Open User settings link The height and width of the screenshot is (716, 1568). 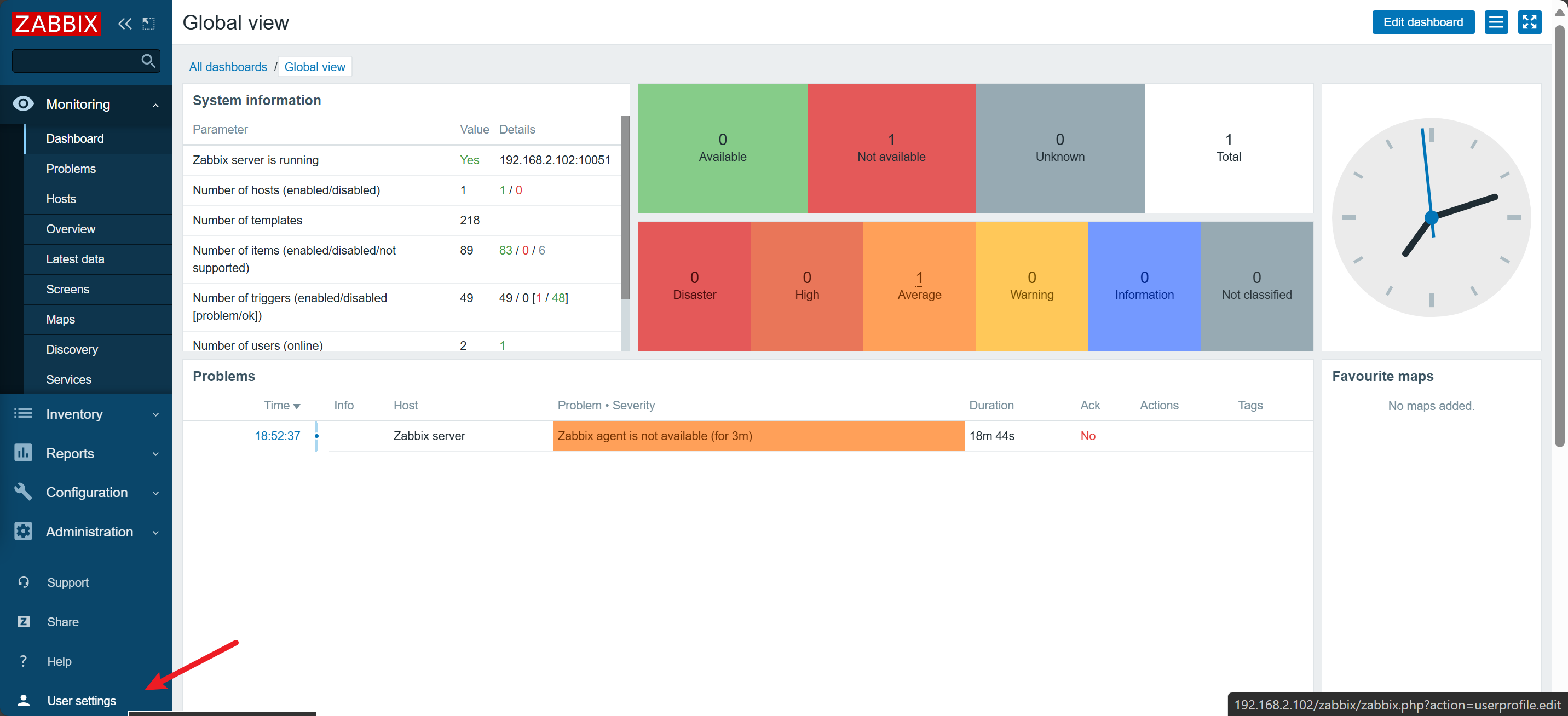pos(82,701)
